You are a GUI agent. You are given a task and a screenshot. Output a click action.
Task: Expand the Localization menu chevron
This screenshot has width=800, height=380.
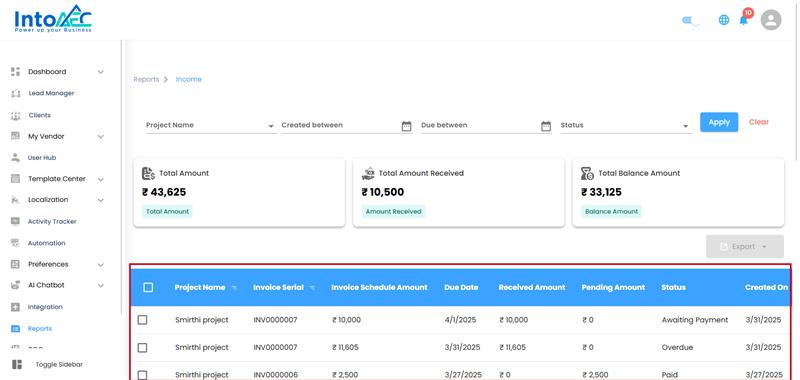point(101,200)
